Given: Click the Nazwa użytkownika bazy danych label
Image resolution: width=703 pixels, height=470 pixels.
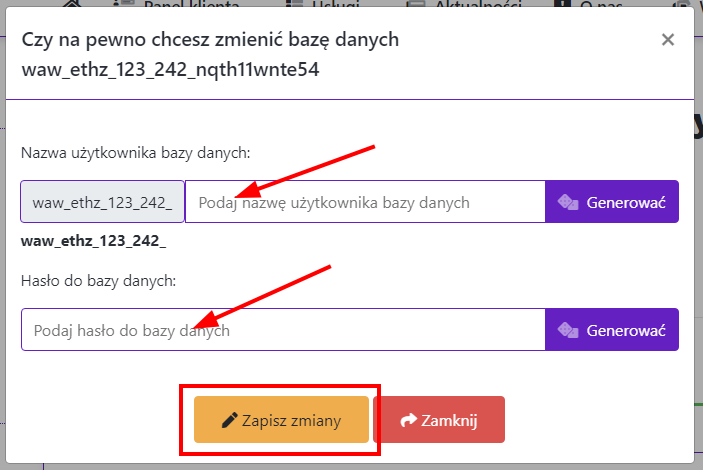Looking at the screenshot, I should coord(135,153).
